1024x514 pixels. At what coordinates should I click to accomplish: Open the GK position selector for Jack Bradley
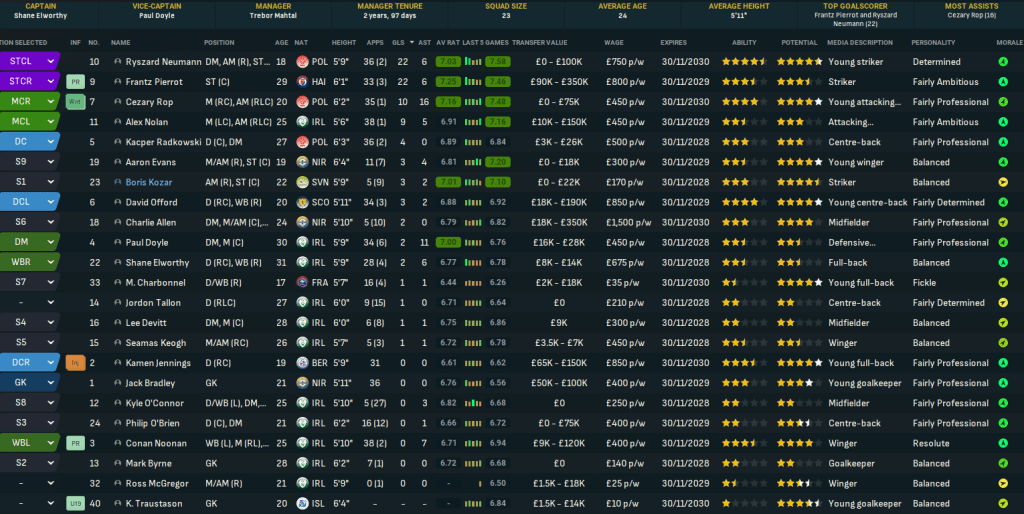pos(51,383)
